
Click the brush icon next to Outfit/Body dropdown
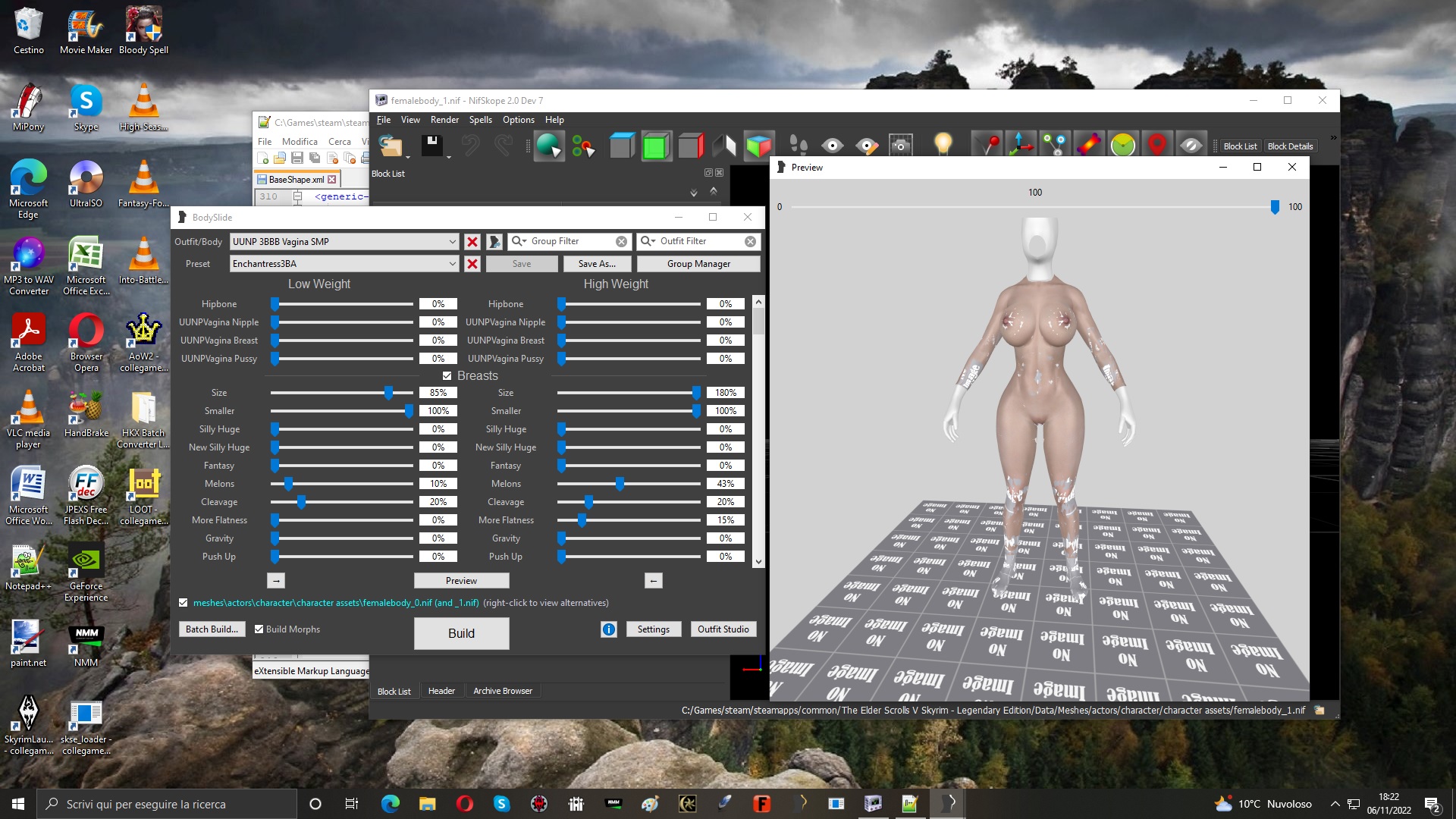[494, 241]
